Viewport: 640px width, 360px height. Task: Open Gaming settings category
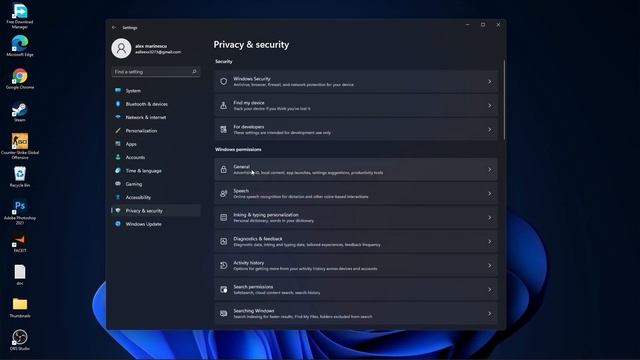[x=156, y=184]
